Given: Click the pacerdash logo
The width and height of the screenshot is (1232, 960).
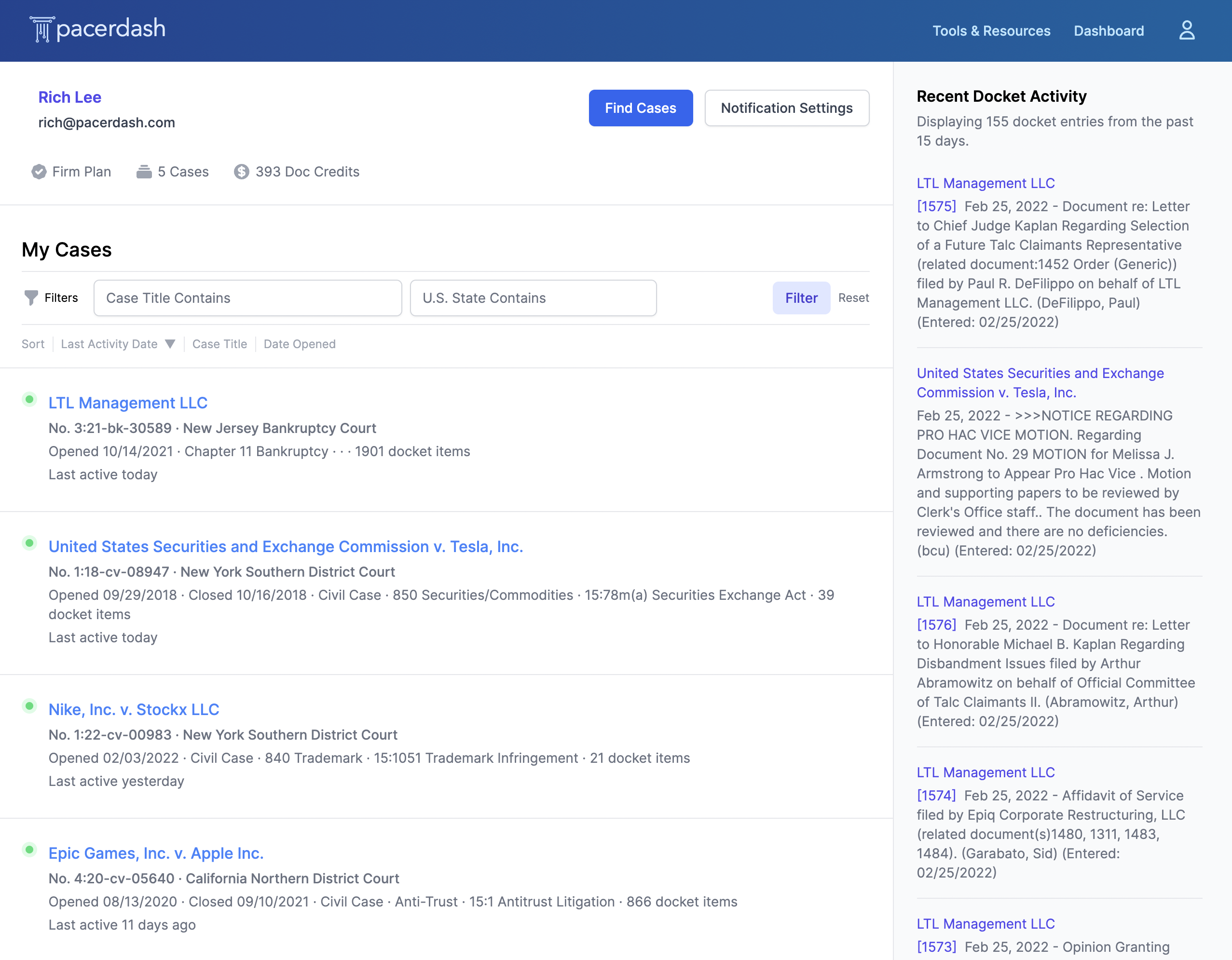Looking at the screenshot, I should (97, 29).
